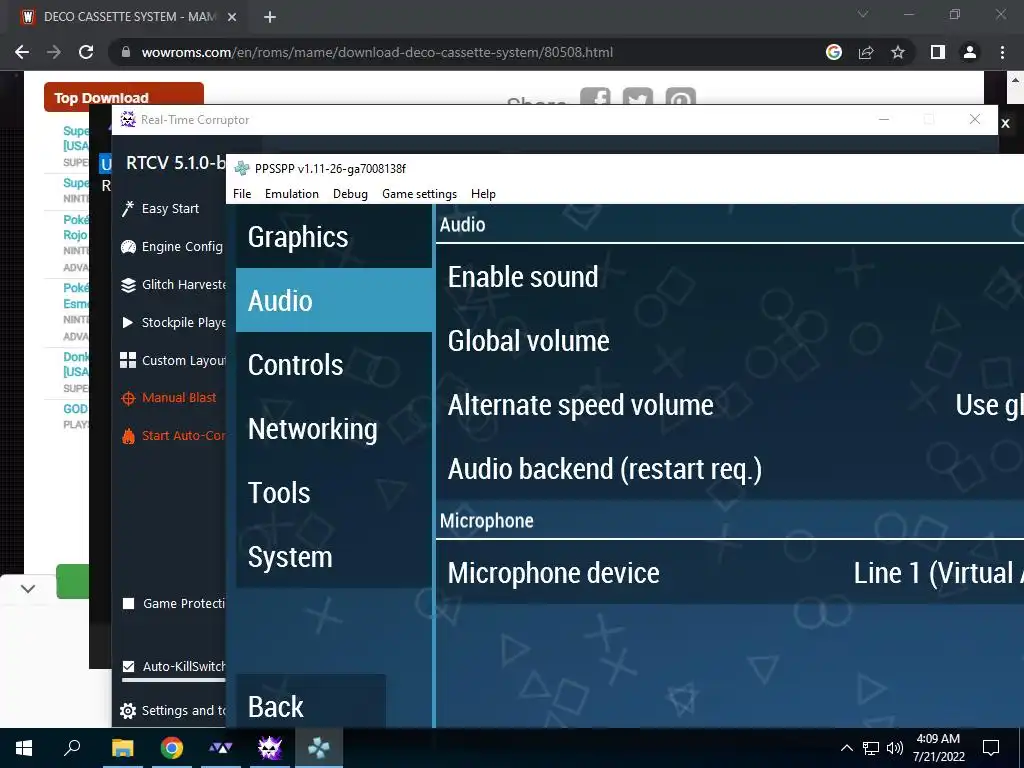
Task: Open PPSSPP Debug menu
Action: click(350, 194)
